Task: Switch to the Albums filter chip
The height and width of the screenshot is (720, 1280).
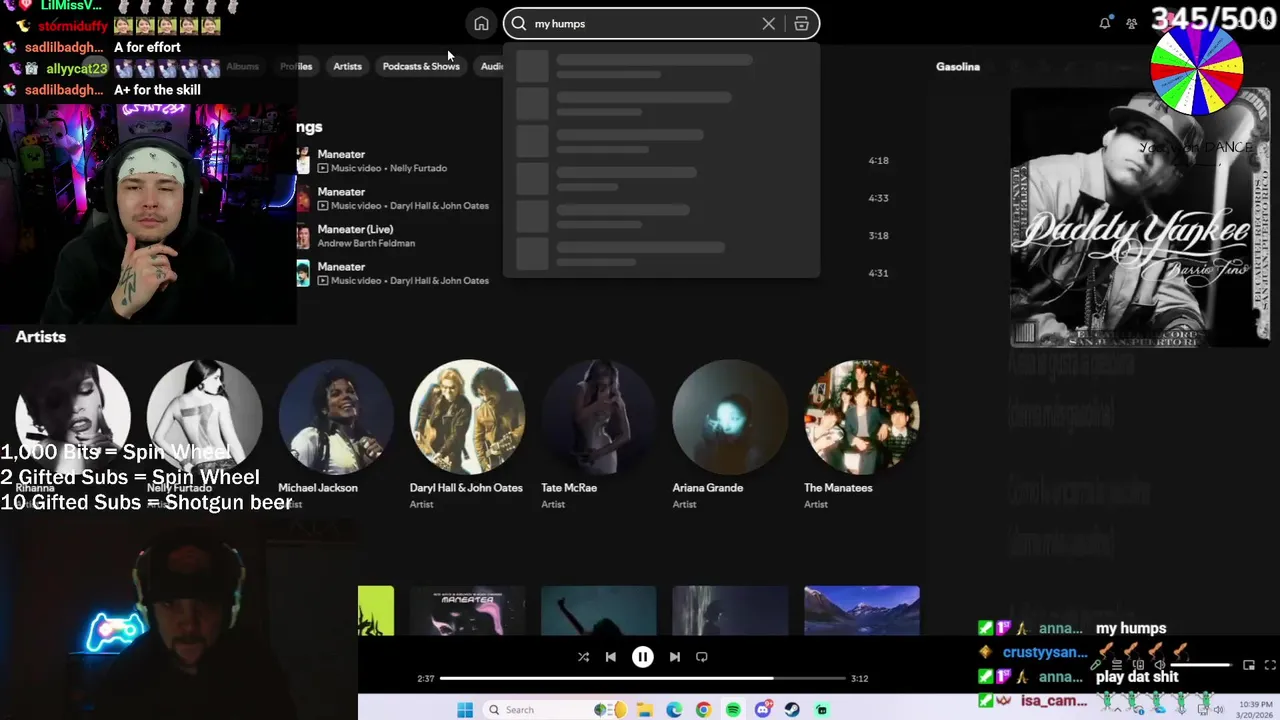Action: click(242, 66)
